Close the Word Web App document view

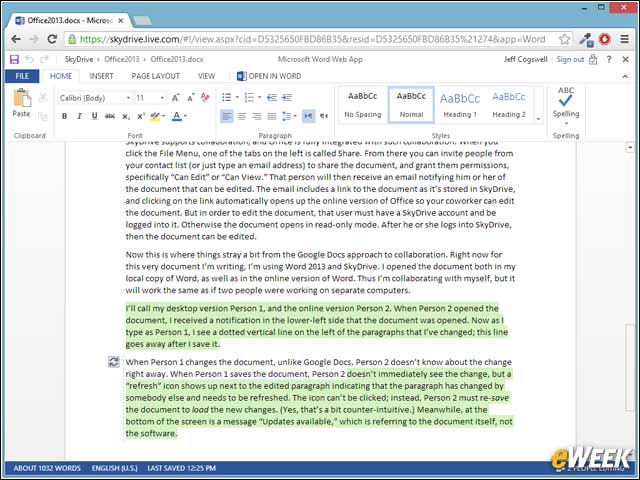click(x=625, y=60)
